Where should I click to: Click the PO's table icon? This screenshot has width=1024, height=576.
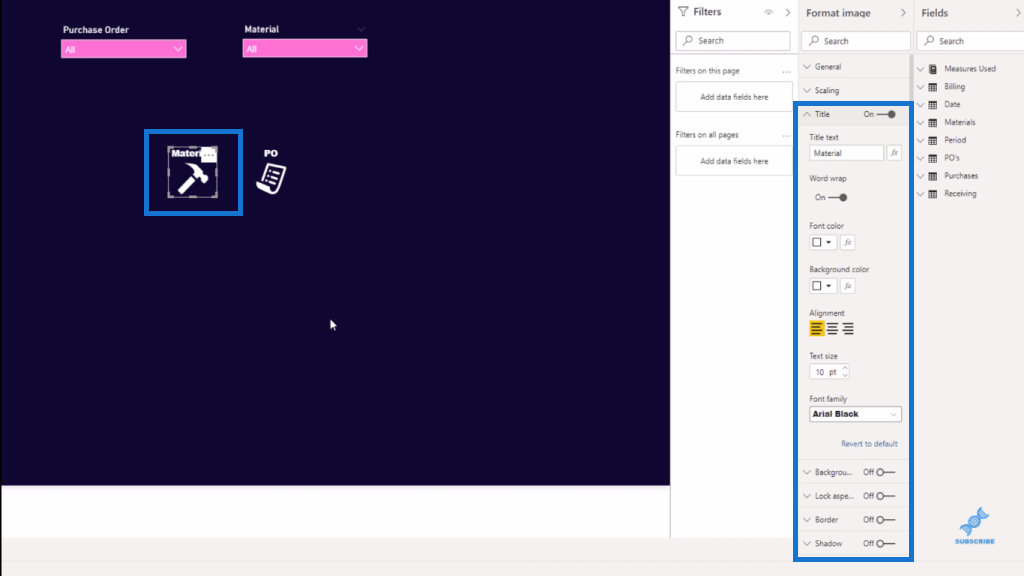(x=933, y=158)
